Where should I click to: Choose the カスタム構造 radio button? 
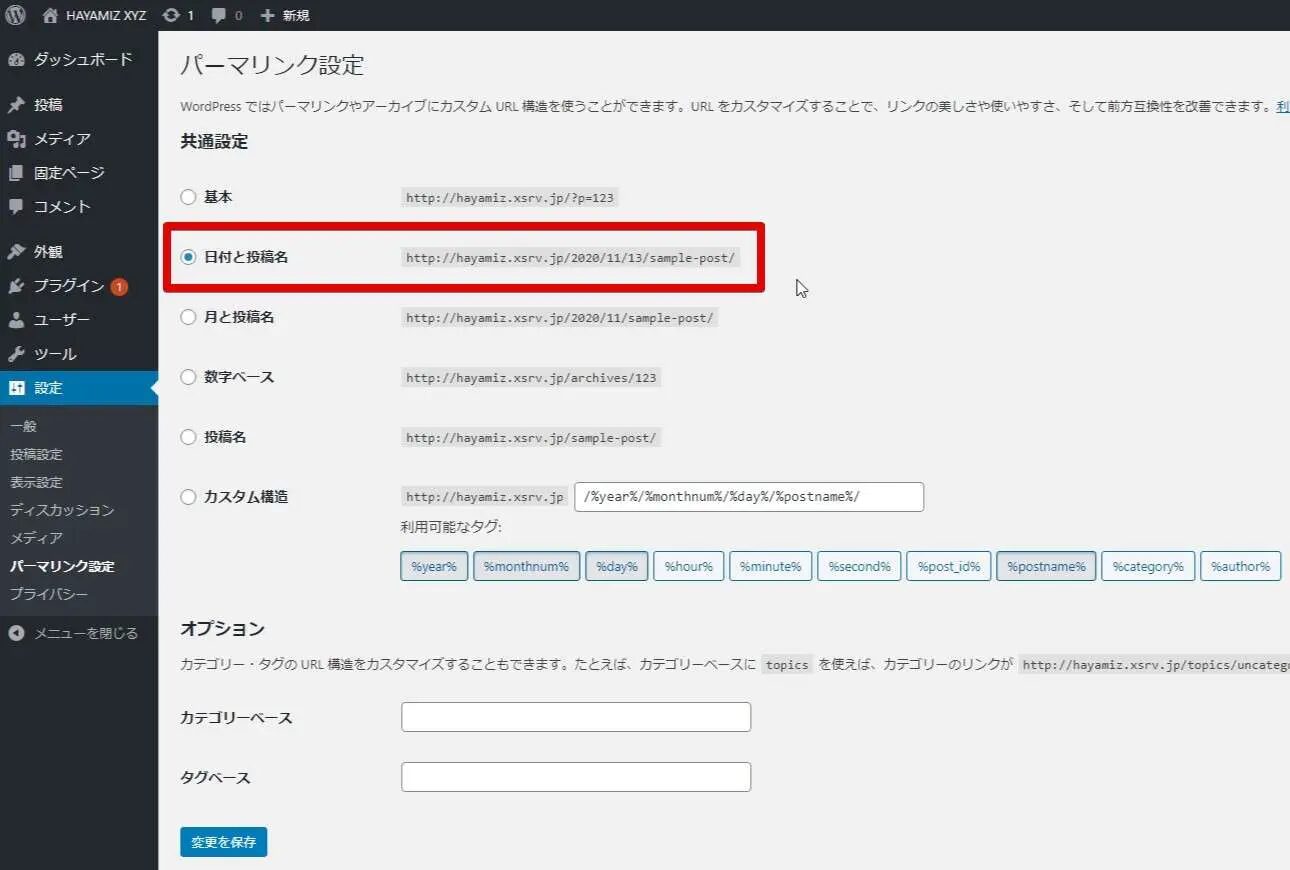188,497
